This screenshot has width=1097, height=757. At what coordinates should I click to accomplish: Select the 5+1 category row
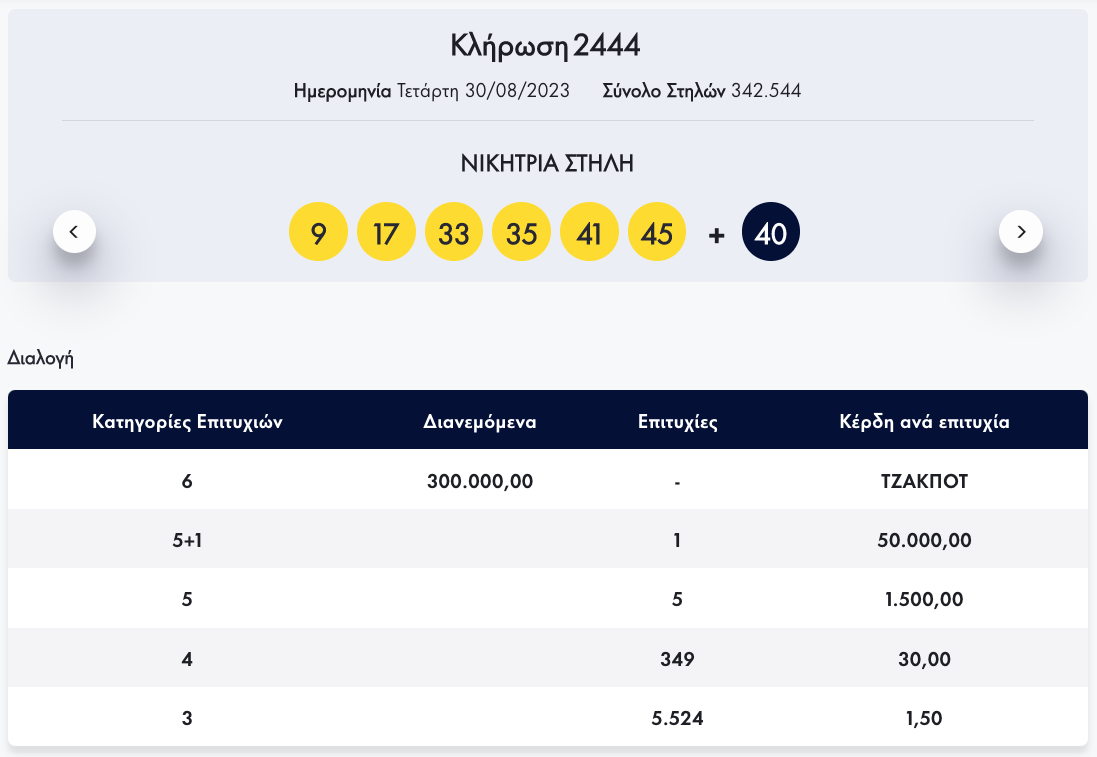(187, 540)
